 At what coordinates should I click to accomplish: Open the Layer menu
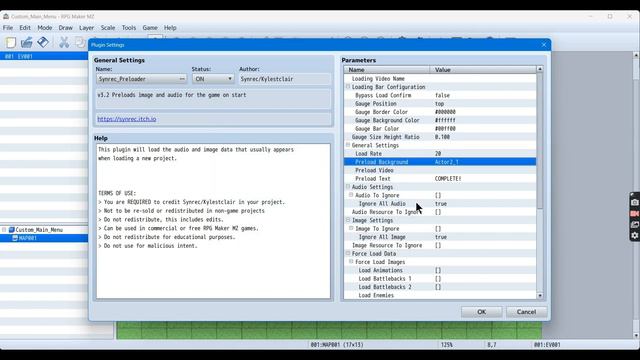pos(86,28)
